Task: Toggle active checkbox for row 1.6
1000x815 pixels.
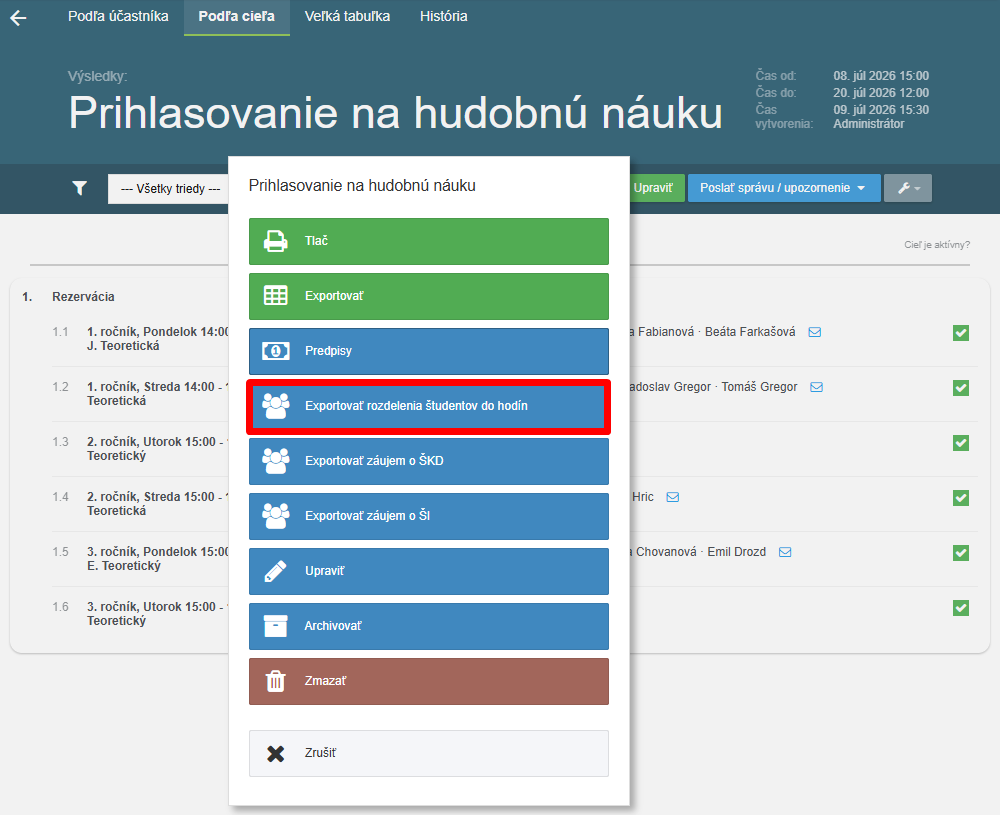Action: 961,608
